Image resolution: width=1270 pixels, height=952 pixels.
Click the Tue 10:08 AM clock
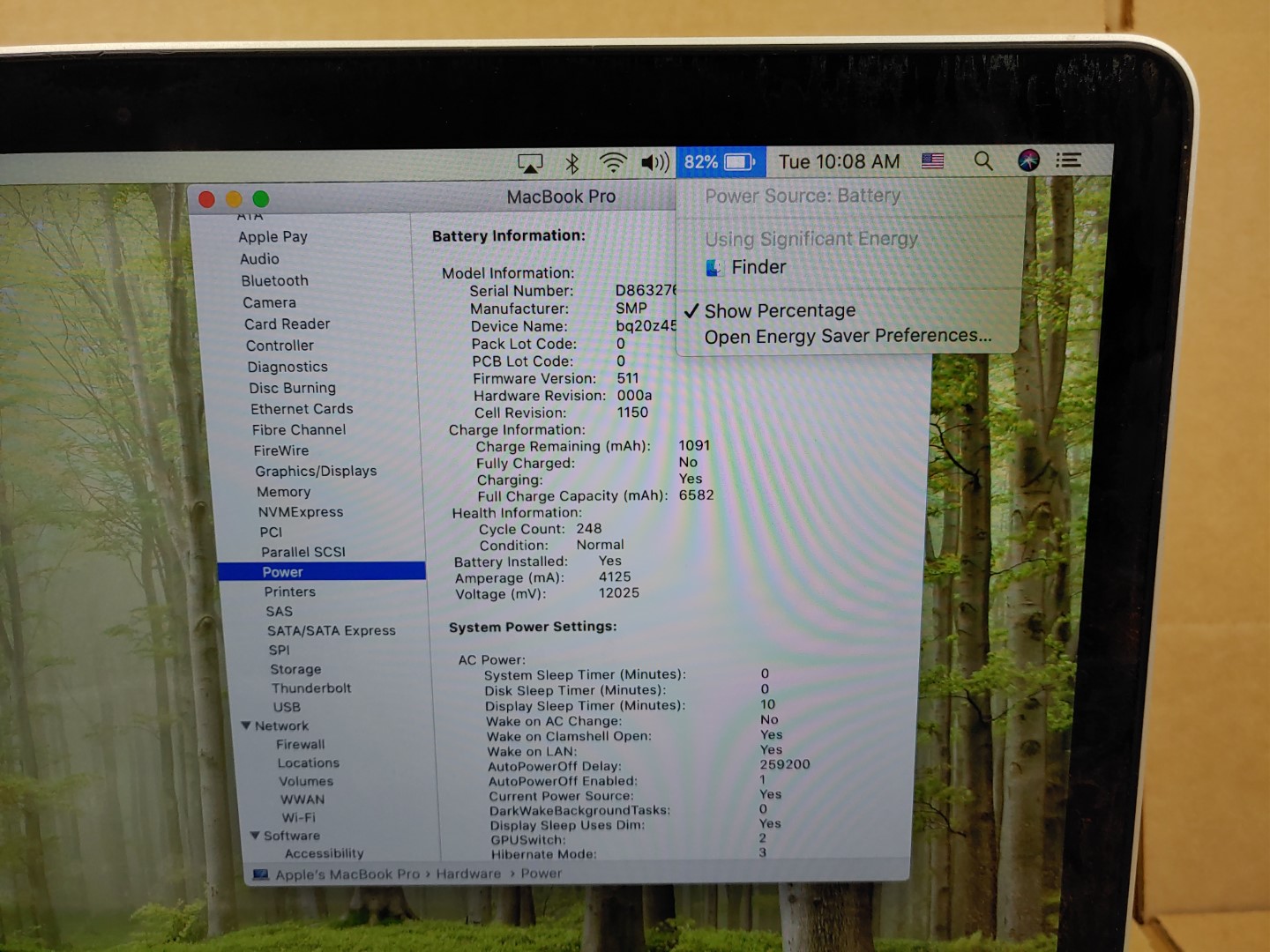pos(839,161)
